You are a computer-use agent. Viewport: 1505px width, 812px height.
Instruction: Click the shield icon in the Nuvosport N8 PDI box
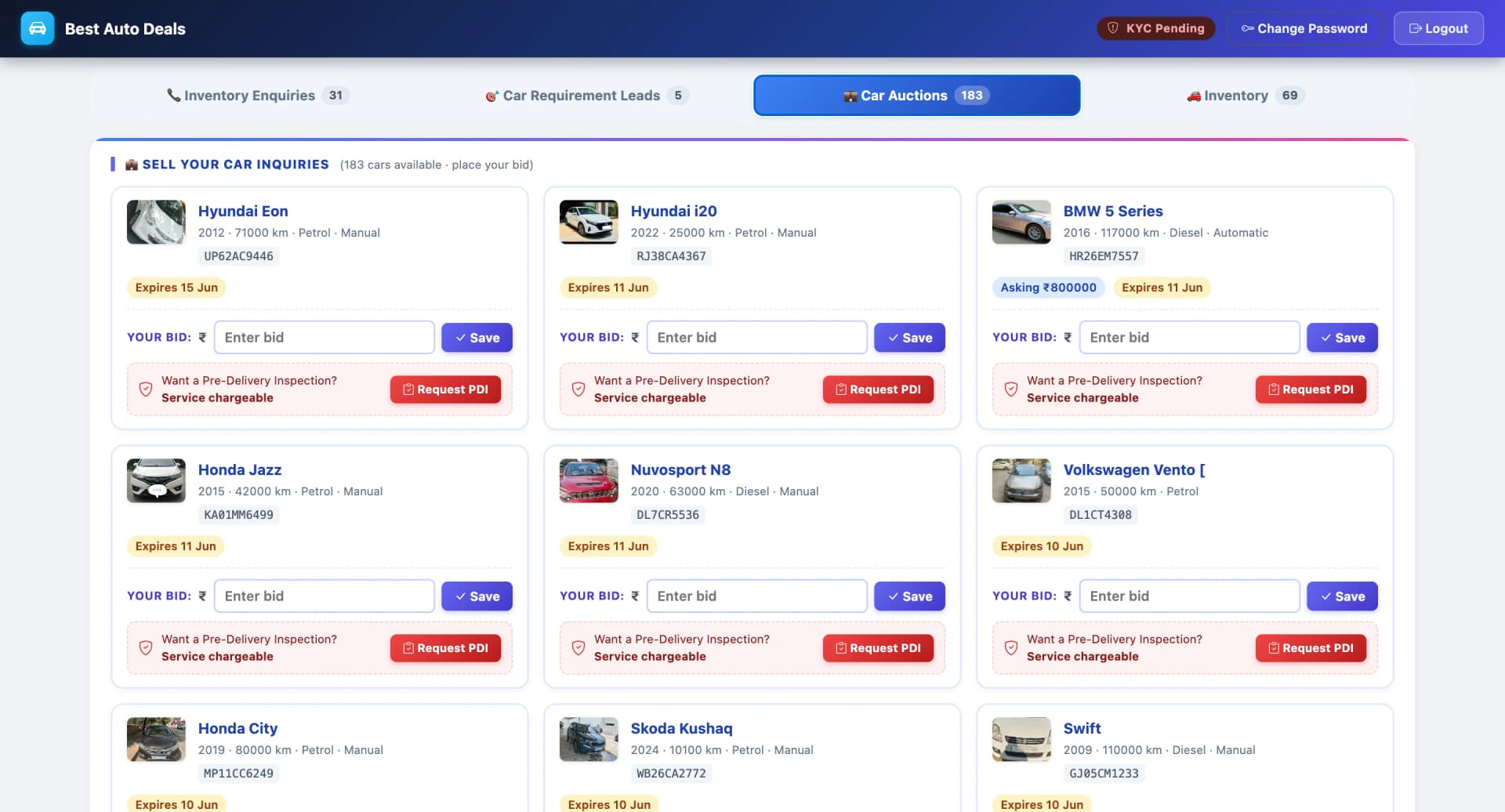pos(578,647)
